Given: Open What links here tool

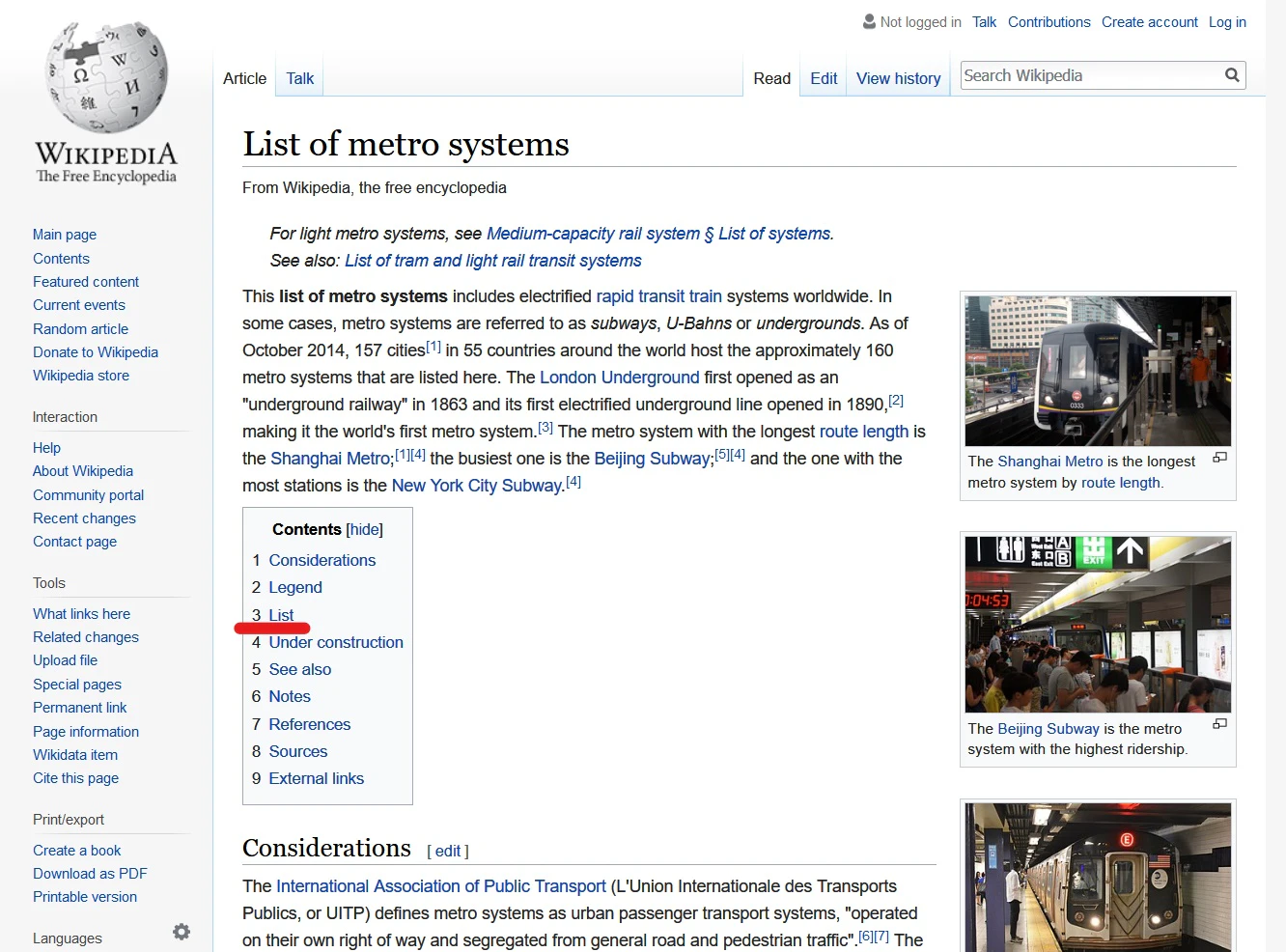Looking at the screenshot, I should point(81,614).
